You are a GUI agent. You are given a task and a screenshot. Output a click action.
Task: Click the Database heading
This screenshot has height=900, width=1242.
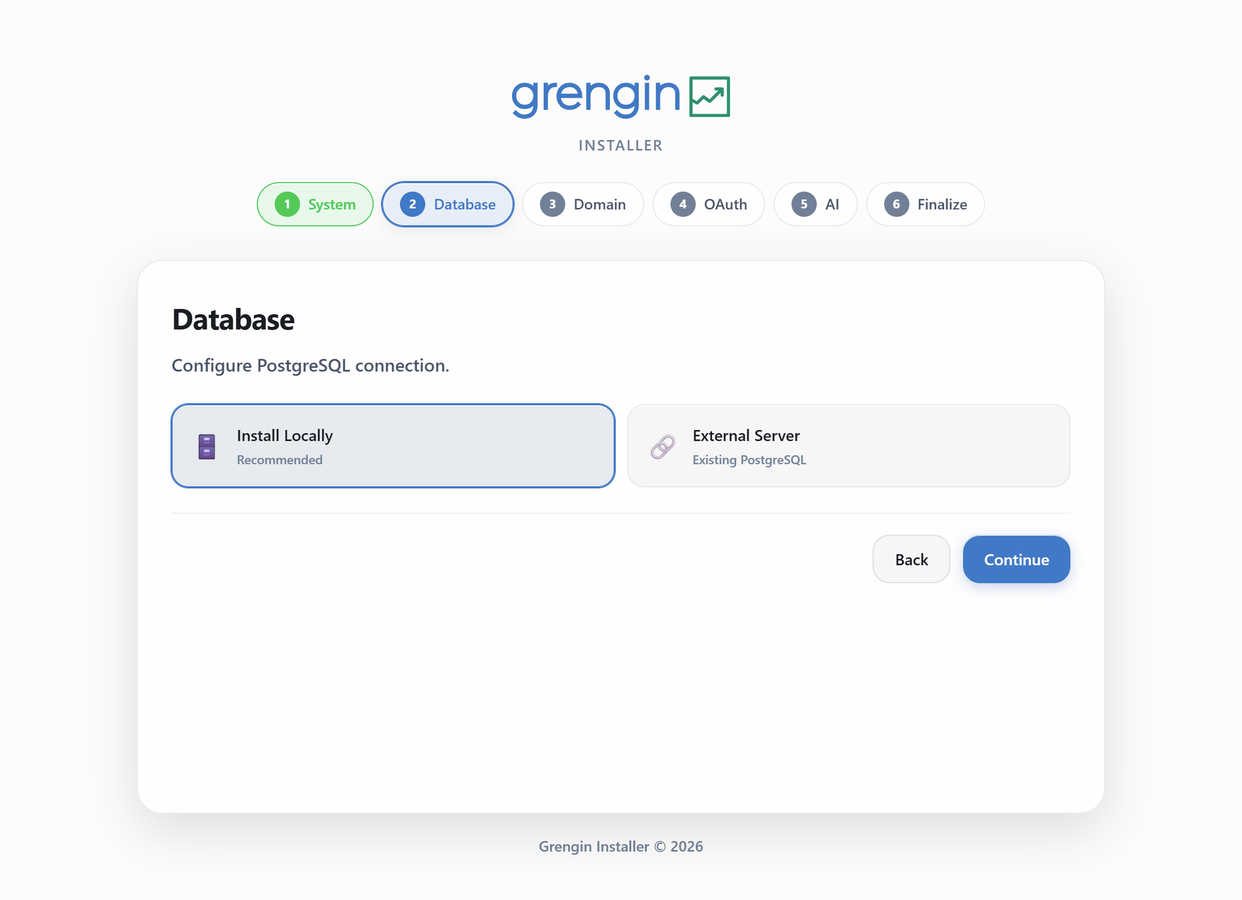click(x=233, y=319)
